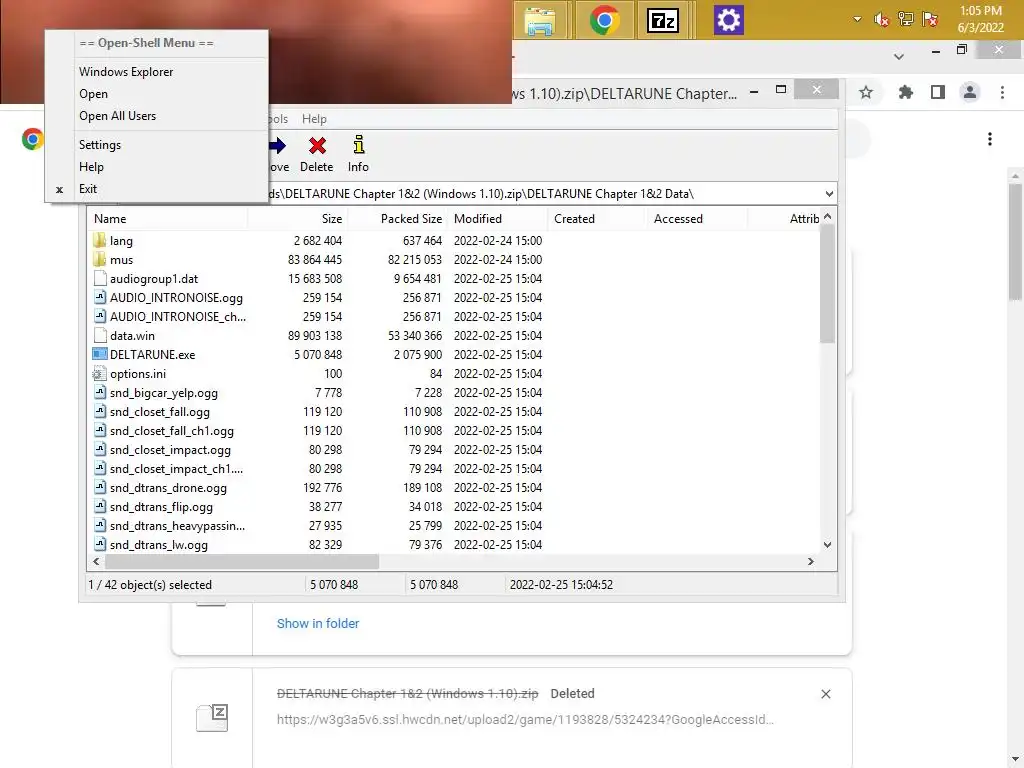Click the 7-Zip vertical scrollbar thumb
This screenshot has height=768, width=1024.
pyautogui.click(x=827, y=283)
